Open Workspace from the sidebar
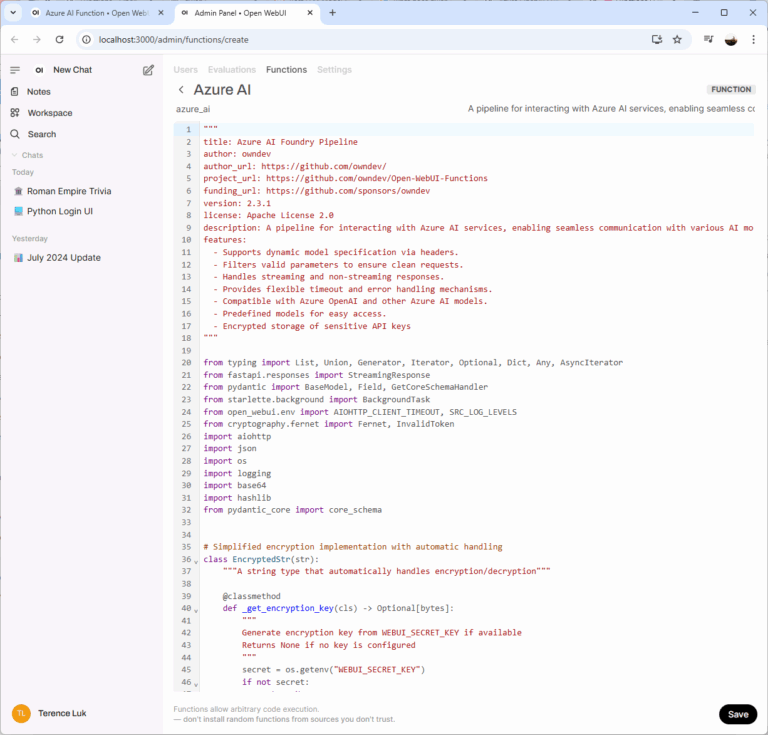 (x=49, y=113)
